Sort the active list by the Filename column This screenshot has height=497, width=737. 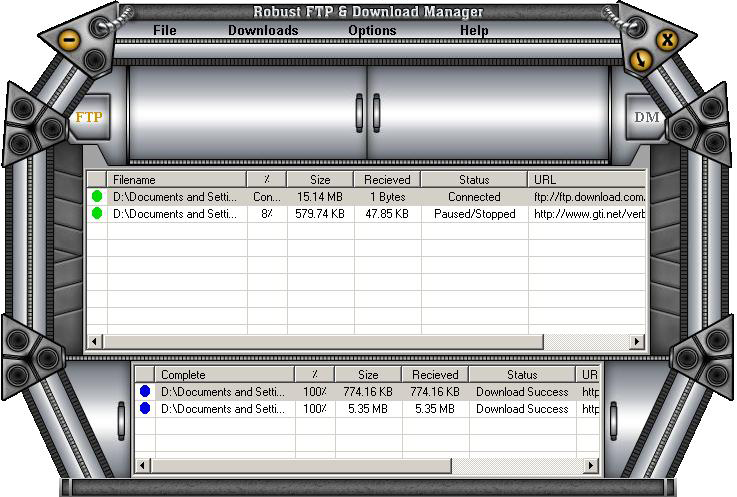pyautogui.click(x=177, y=180)
